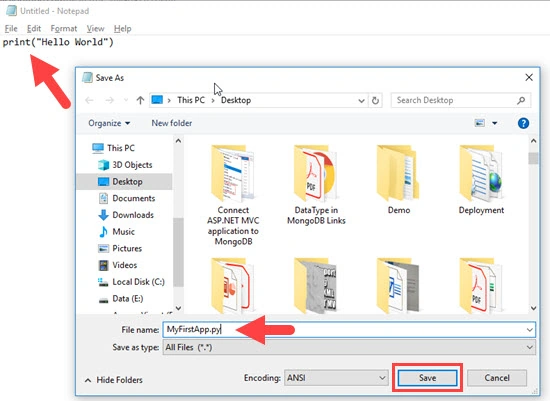Viewport: 550px width, 401px height.
Task: Click New folder in the toolbar
Action: (x=172, y=123)
